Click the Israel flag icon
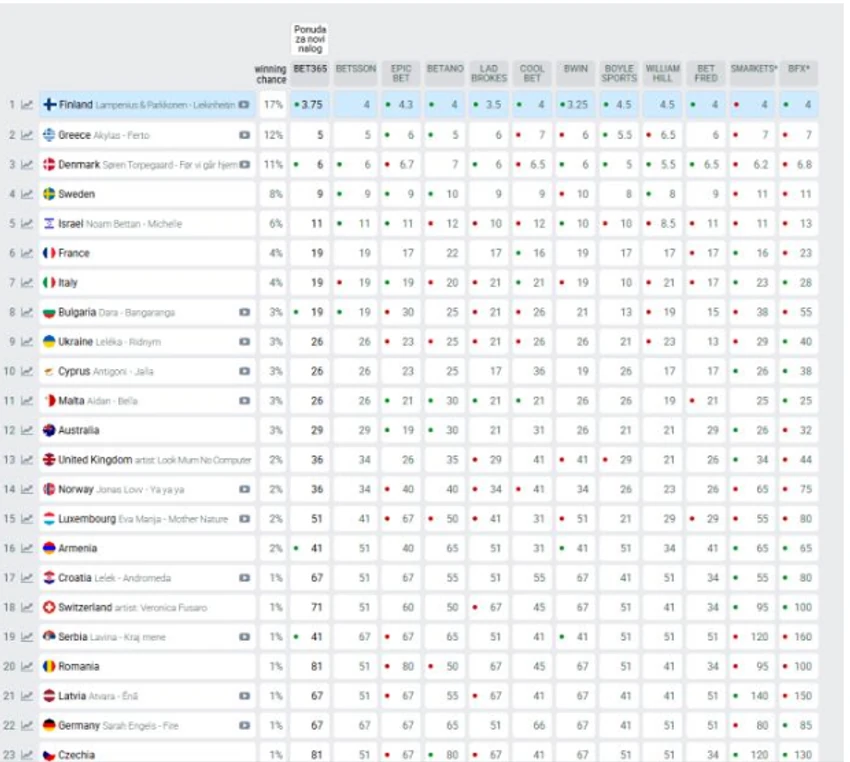Screen dimensions: 850x762 pyautogui.click(x=50, y=224)
